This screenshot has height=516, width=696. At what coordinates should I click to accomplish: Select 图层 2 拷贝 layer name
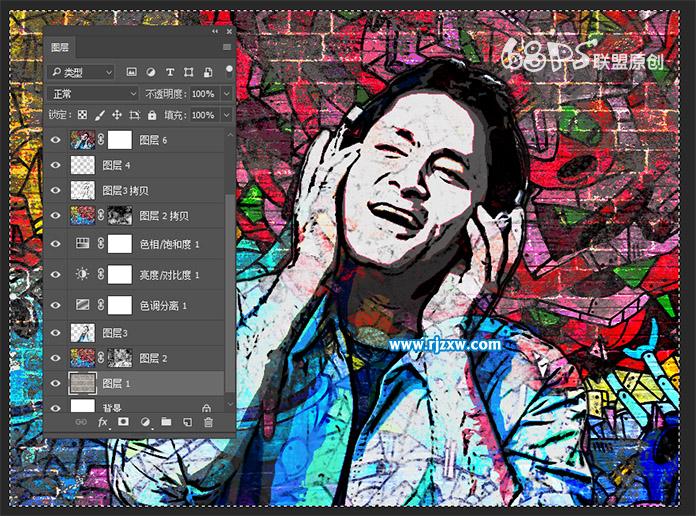[x=164, y=216]
